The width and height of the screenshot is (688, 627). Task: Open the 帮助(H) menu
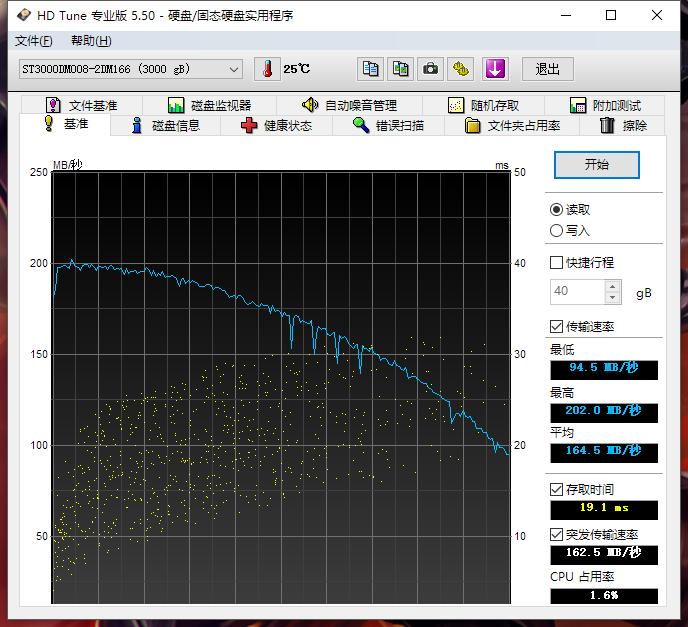[x=91, y=41]
